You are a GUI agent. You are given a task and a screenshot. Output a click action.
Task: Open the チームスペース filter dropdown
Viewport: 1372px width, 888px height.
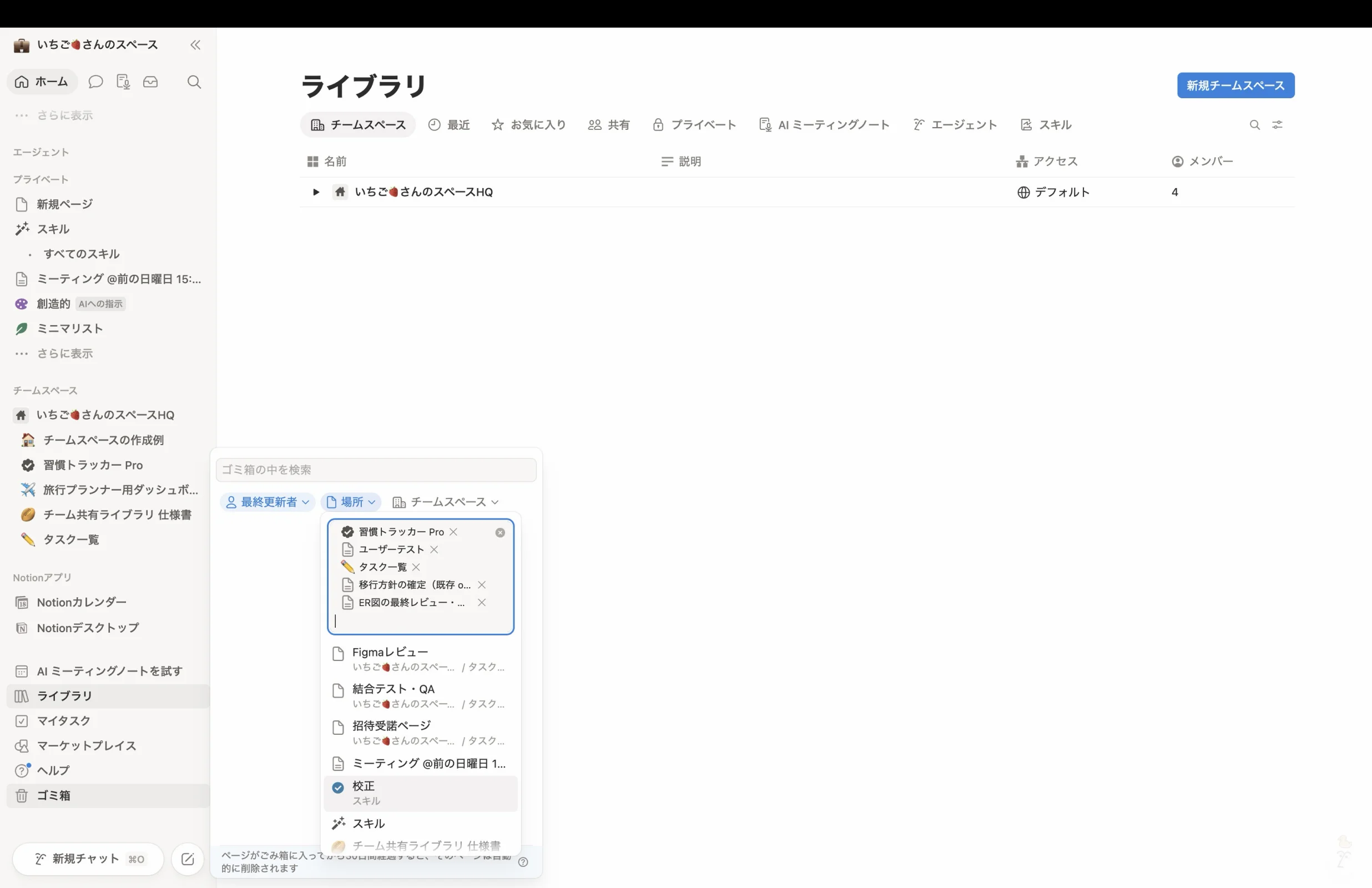(x=446, y=502)
